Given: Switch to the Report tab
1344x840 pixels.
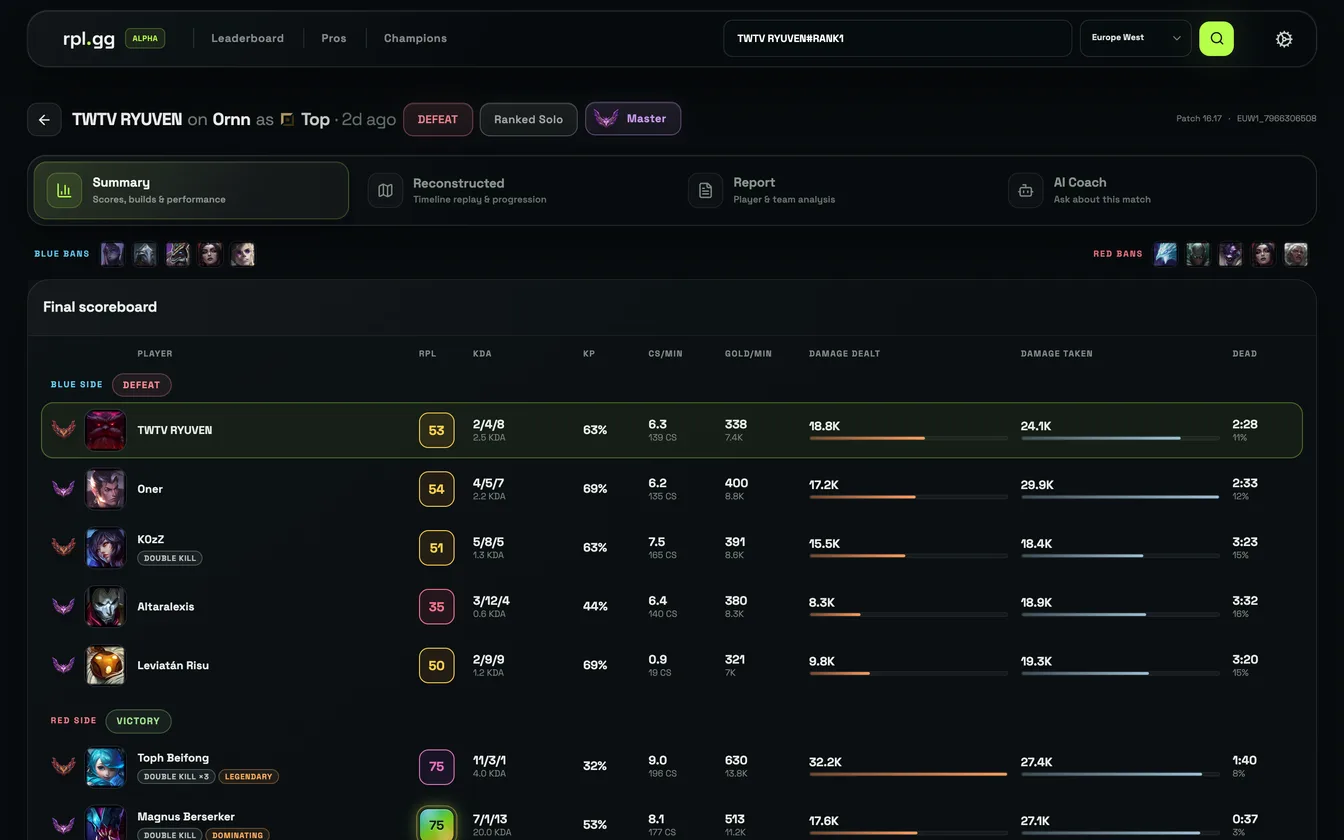Looking at the screenshot, I should 832,190.
